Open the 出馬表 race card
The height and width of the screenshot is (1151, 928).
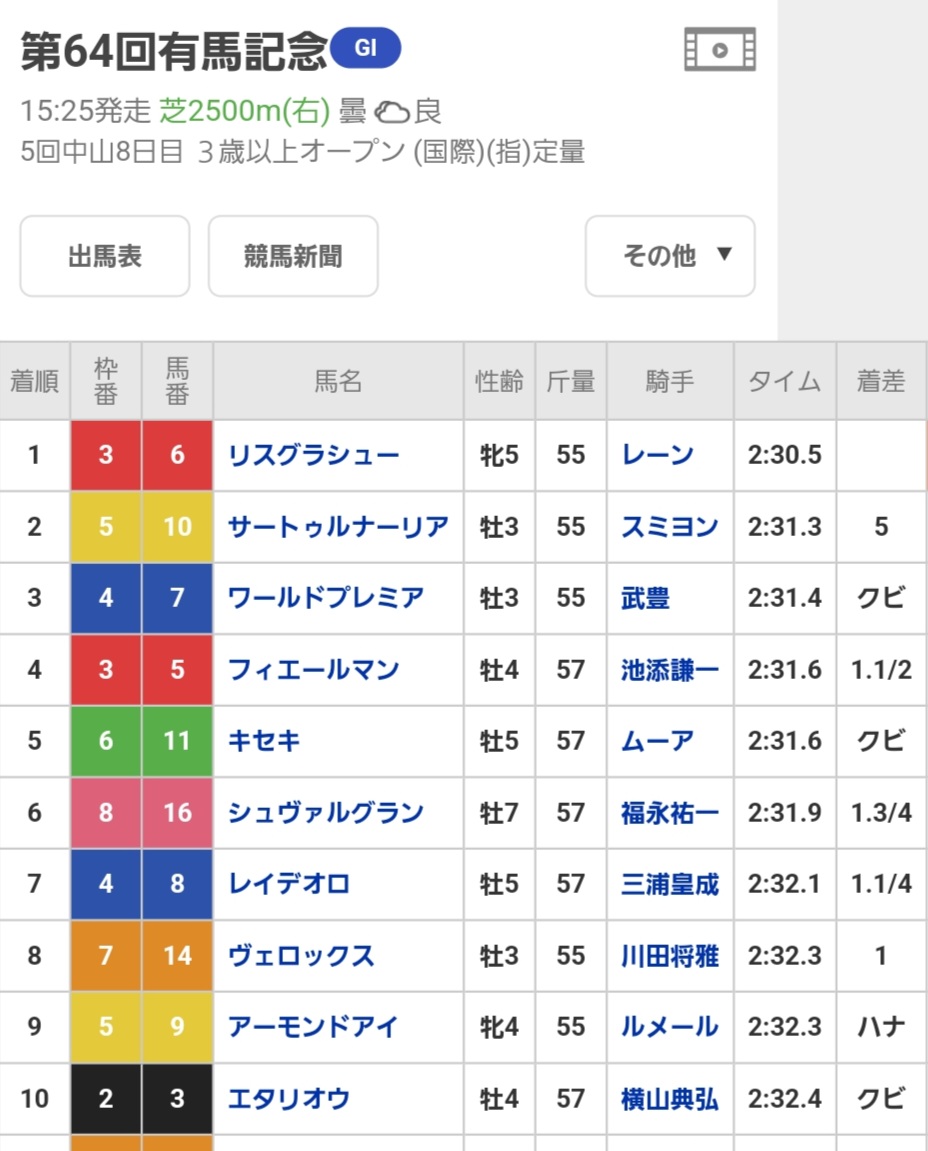(105, 256)
